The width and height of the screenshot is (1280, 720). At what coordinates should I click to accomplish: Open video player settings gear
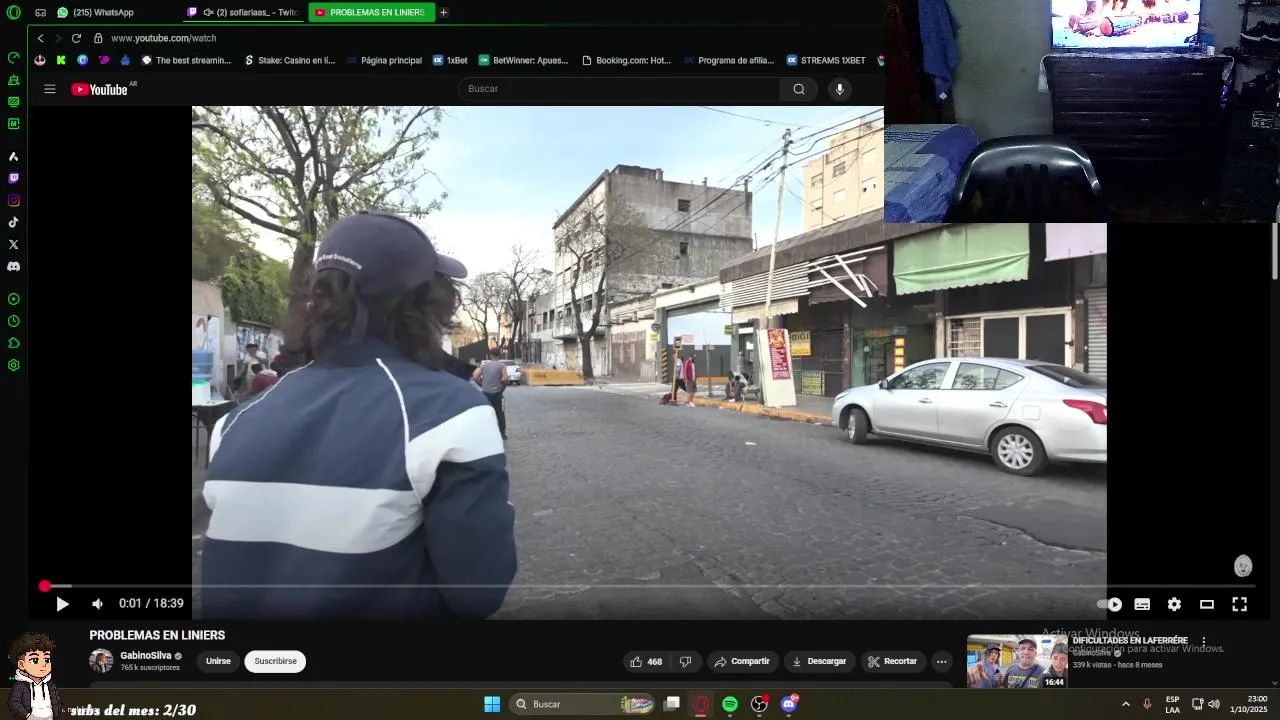click(1174, 604)
